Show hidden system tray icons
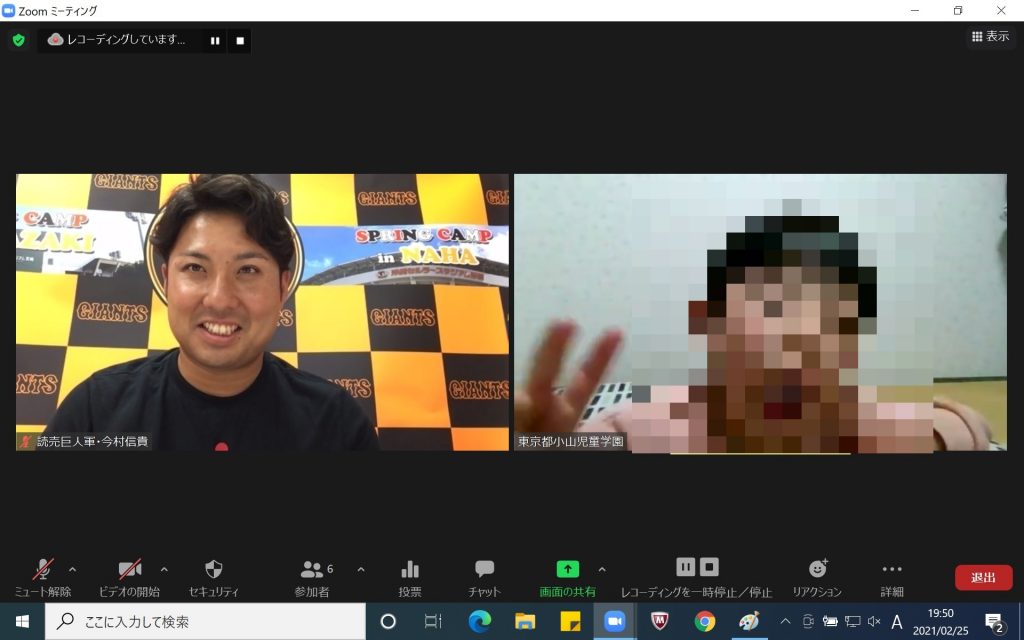The image size is (1024, 640). point(786,622)
